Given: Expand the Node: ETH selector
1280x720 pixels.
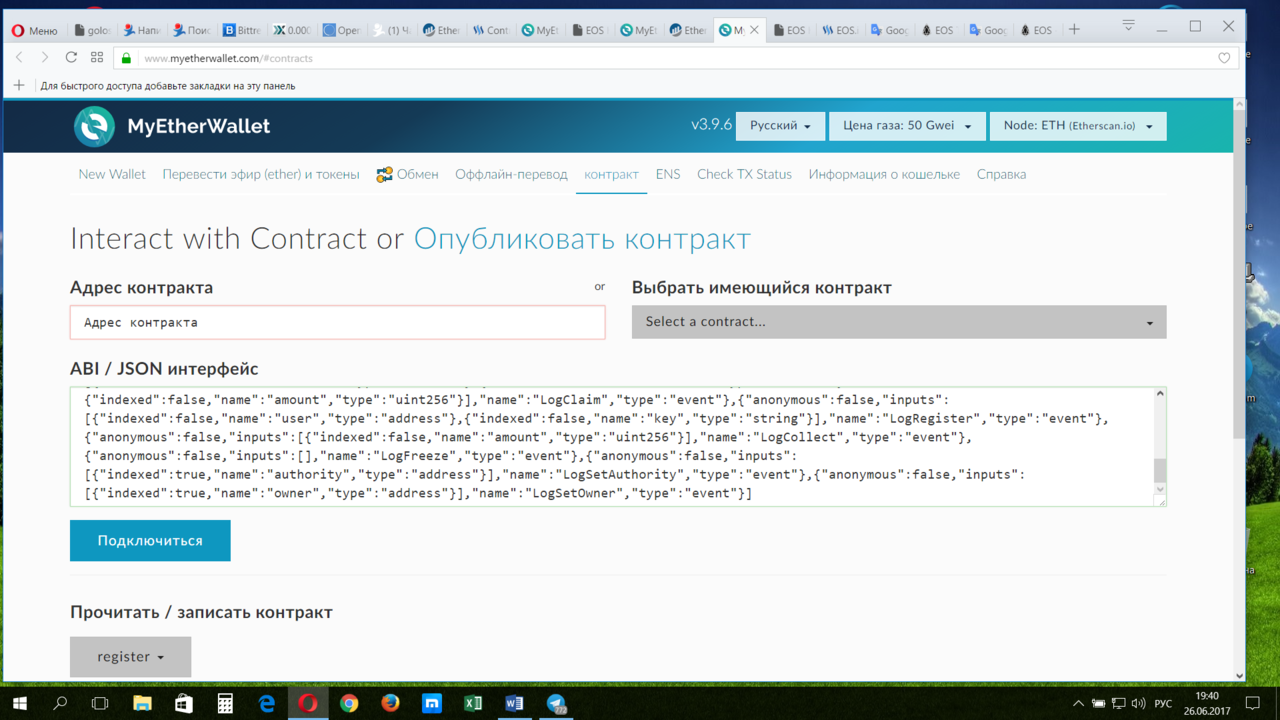Looking at the screenshot, I should click(1077, 126).
